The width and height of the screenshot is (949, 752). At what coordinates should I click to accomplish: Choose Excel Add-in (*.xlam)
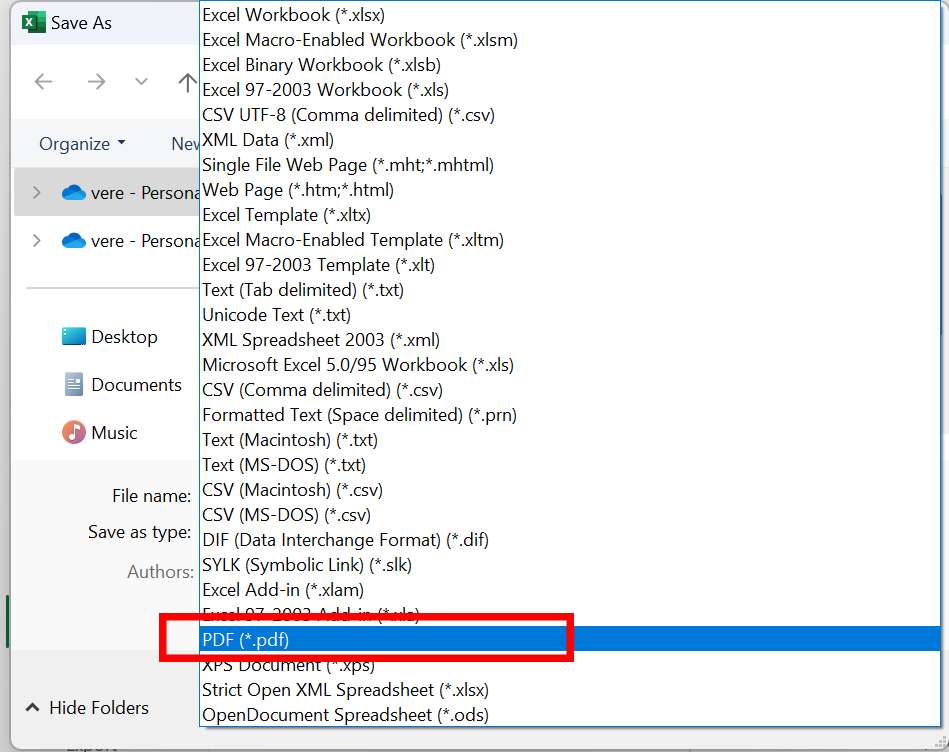570,590
